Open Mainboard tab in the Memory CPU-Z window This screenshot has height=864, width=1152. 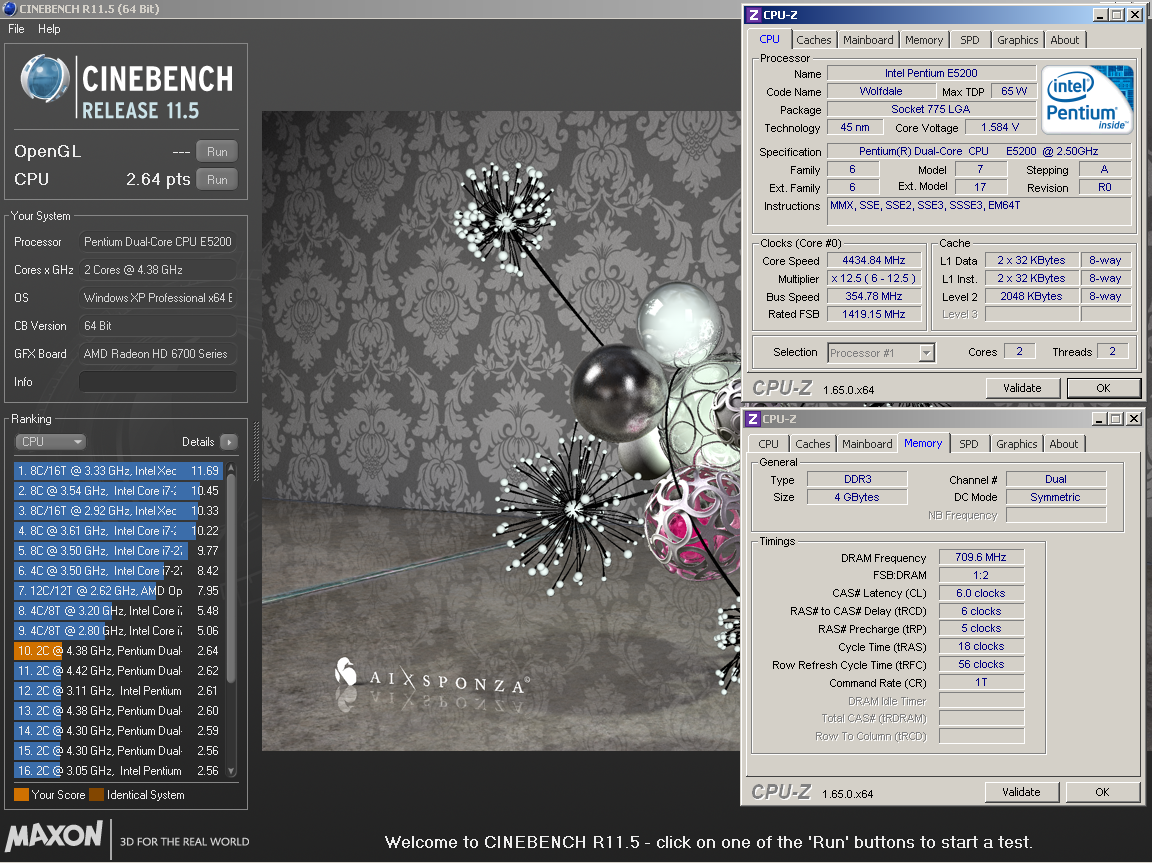click(867, 444)
